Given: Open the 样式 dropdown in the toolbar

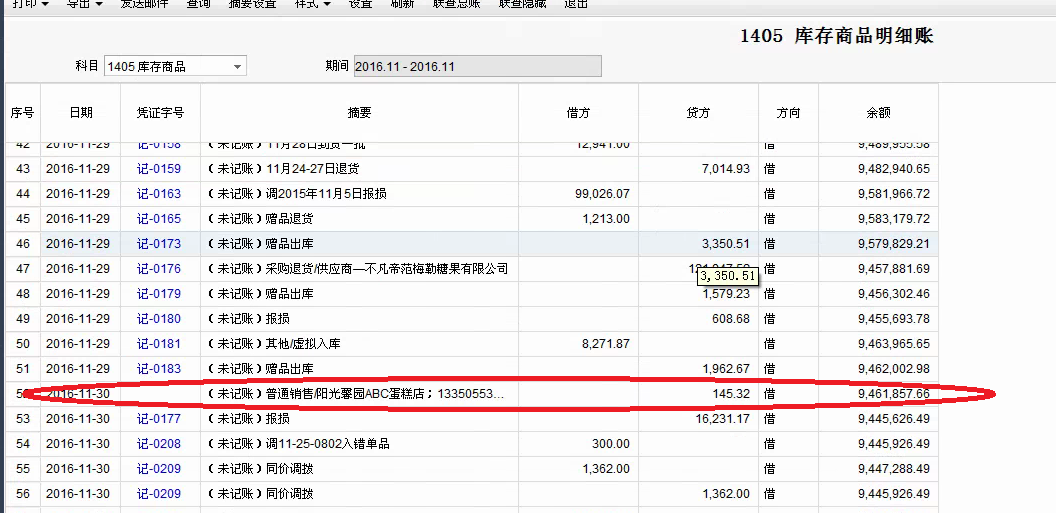Looking at the screenshot, I should tap(313, 4).
